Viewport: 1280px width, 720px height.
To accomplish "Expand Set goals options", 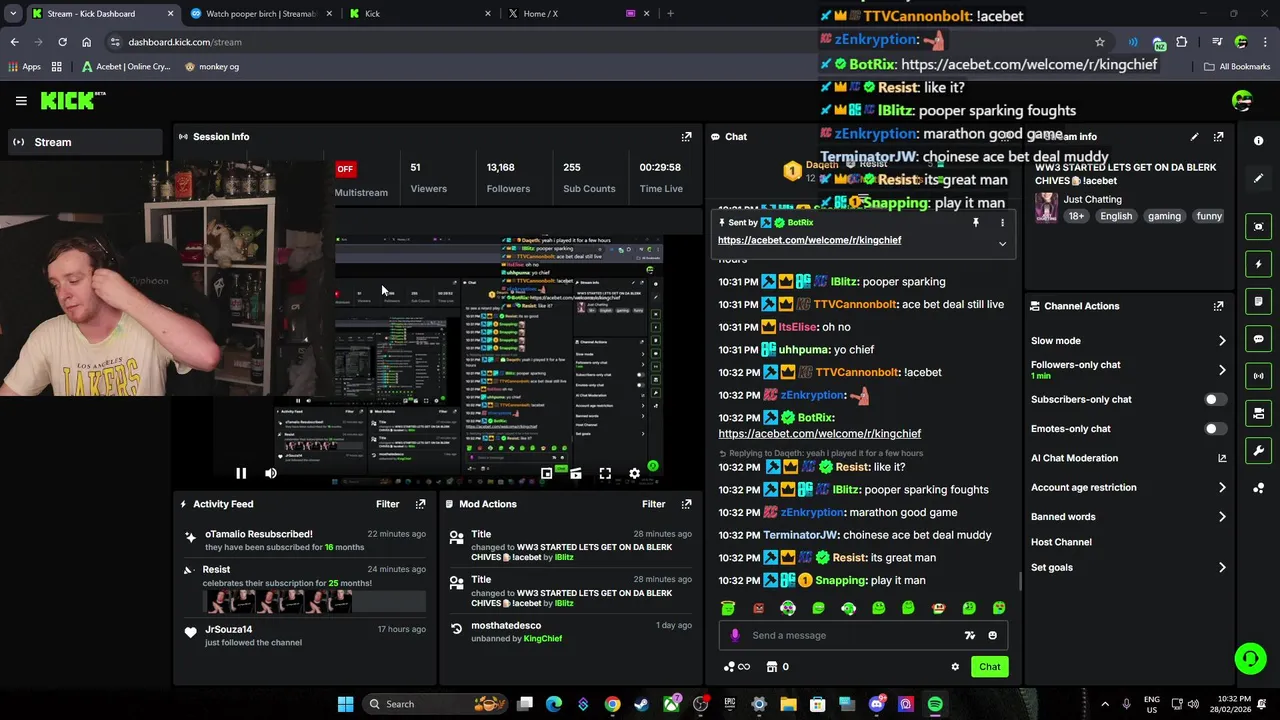I will tap(1222, 568).
